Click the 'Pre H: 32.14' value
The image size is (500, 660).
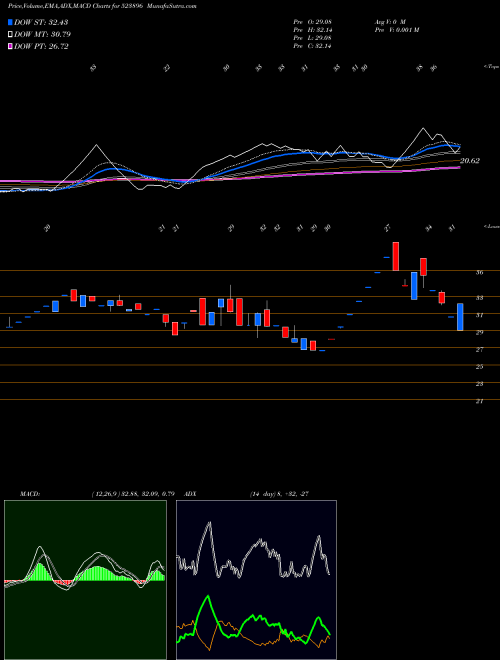click(312, 30)
